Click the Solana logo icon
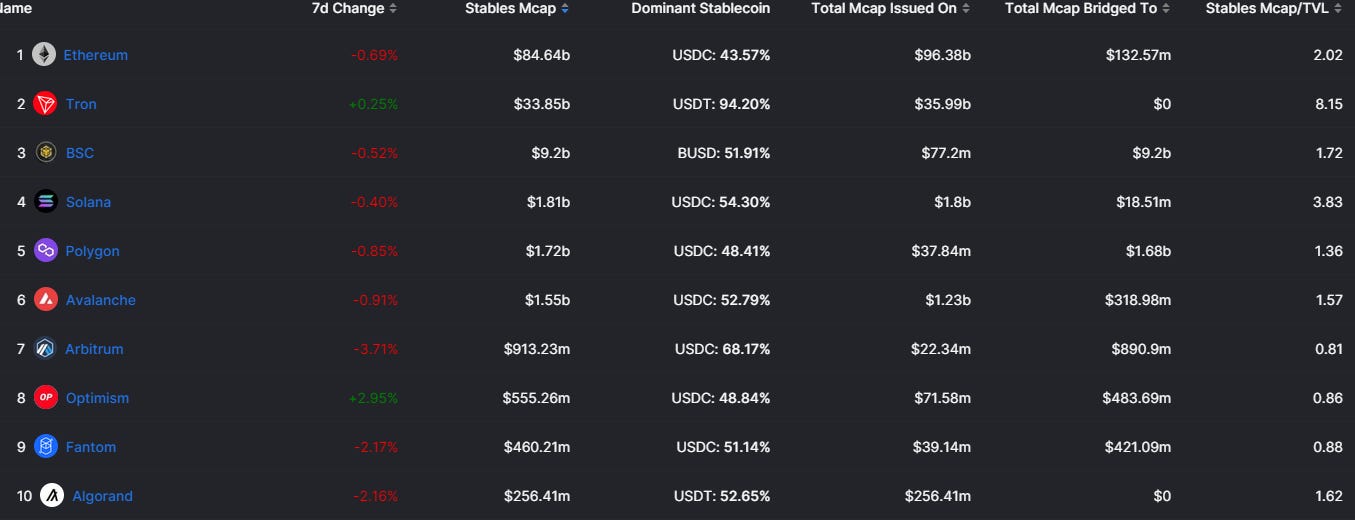The image size is (1355, 520). tap(46, 202)
